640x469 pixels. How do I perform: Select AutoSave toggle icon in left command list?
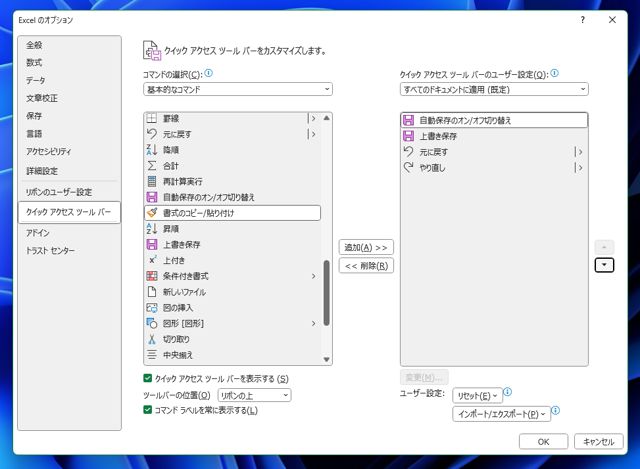click(x=152, y=197)
